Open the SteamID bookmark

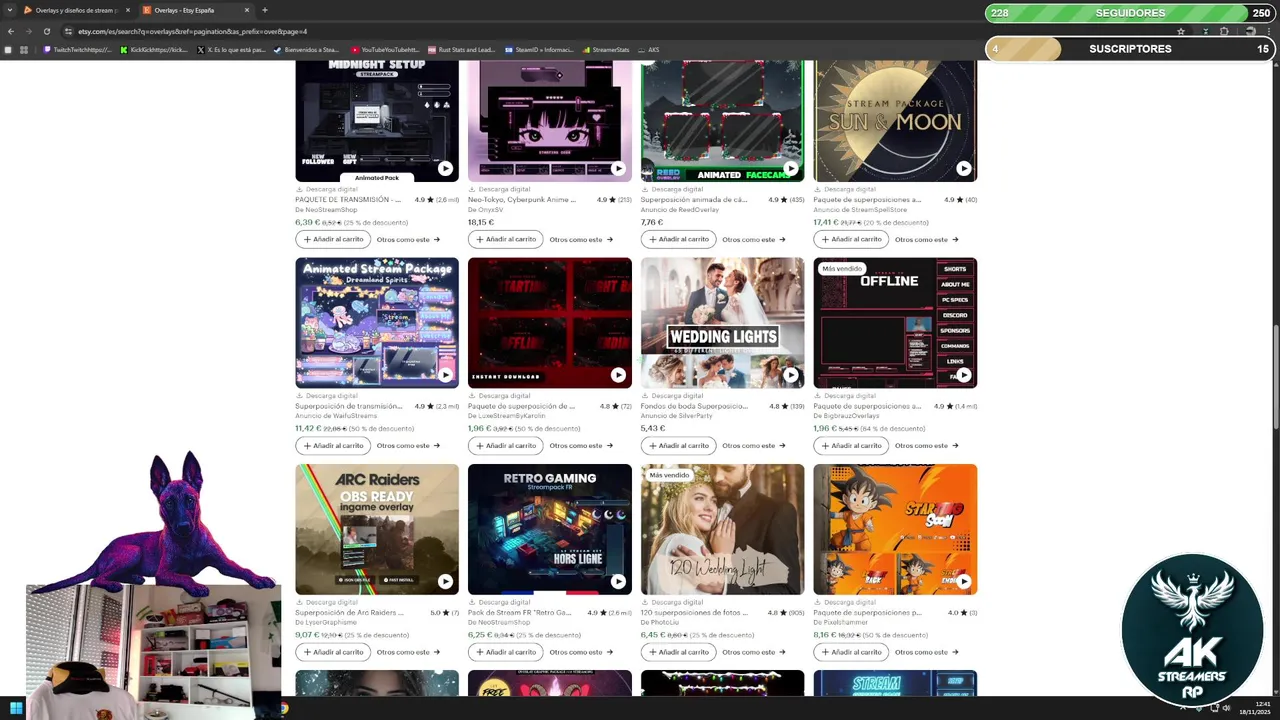539,49
